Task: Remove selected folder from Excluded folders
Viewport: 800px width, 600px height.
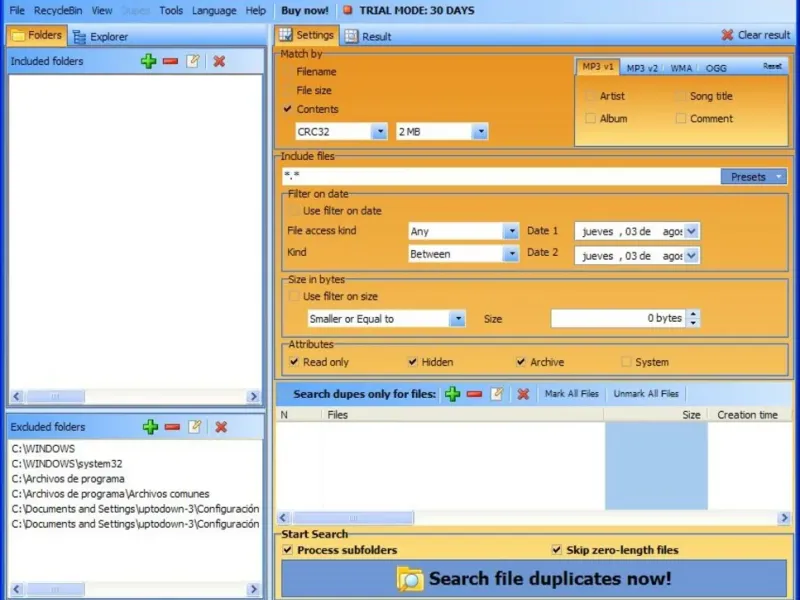Action: pos(172,427)
